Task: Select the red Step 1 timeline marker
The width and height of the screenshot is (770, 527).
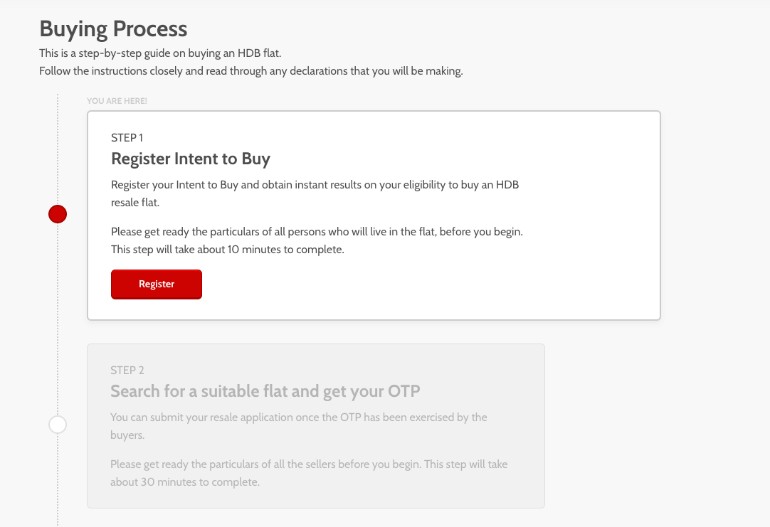Action: tap(57, 214)
